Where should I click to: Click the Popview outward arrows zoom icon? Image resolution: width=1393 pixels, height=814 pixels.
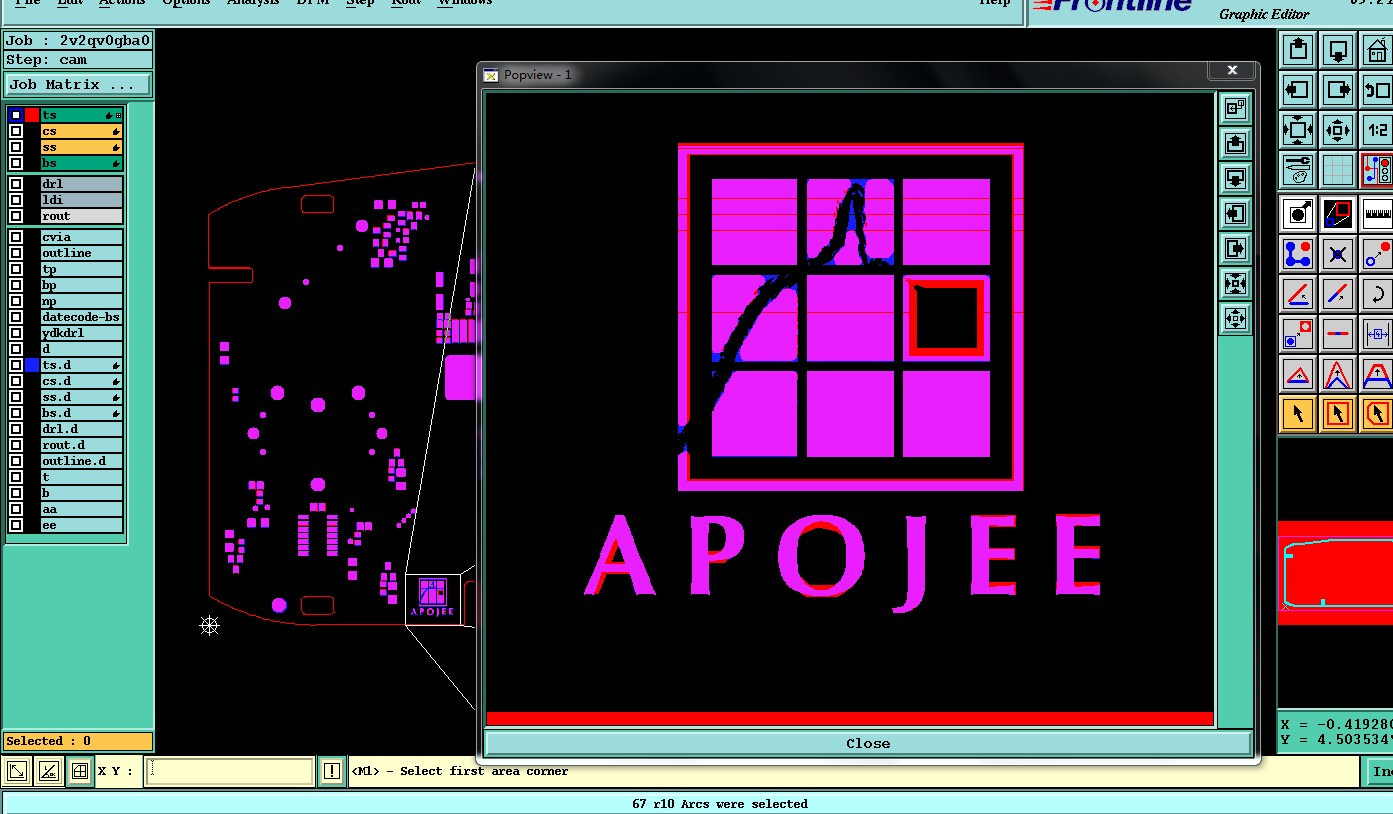(1235, 318)
